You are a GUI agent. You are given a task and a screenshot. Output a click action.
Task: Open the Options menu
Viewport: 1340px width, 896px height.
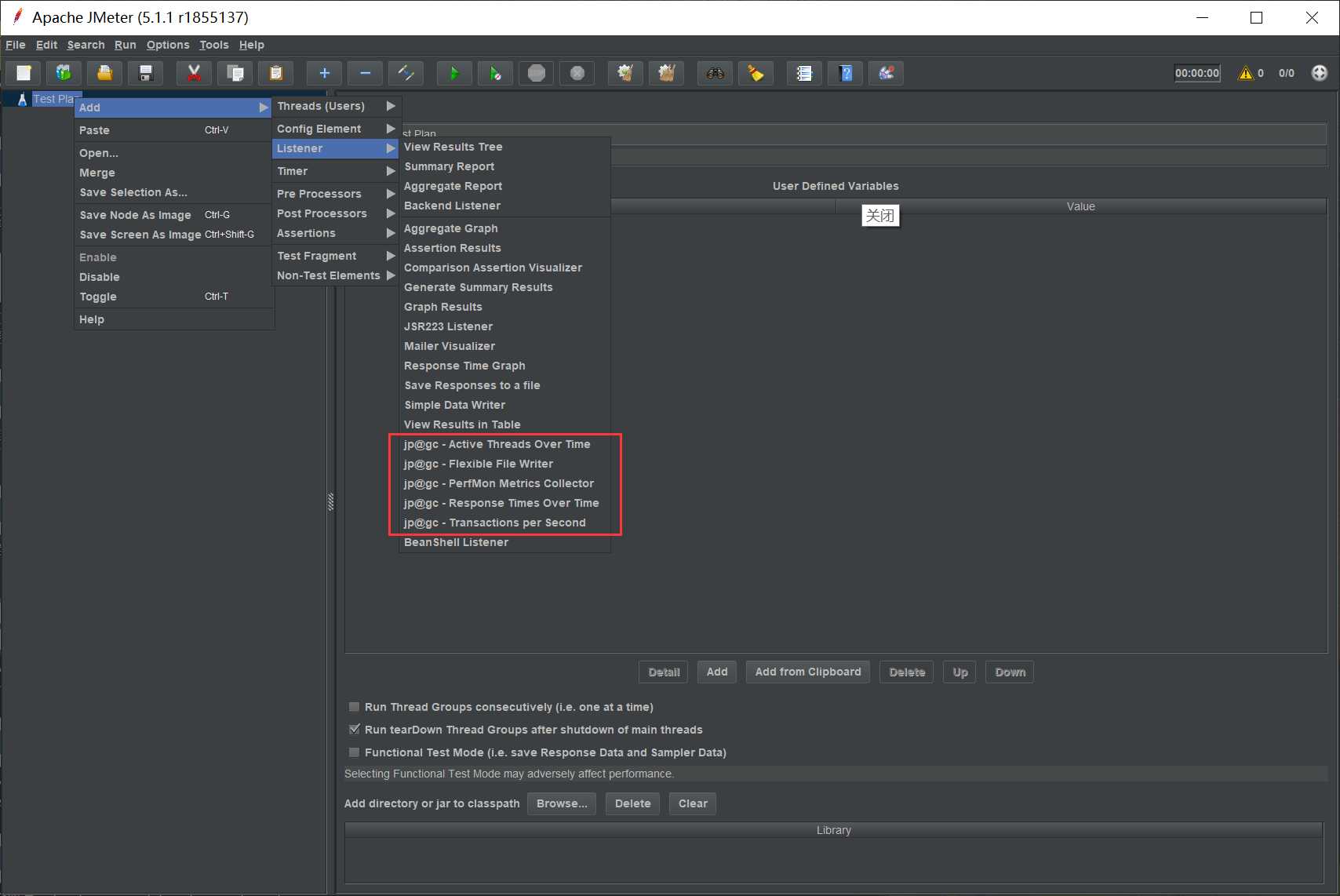pos(168,45)
